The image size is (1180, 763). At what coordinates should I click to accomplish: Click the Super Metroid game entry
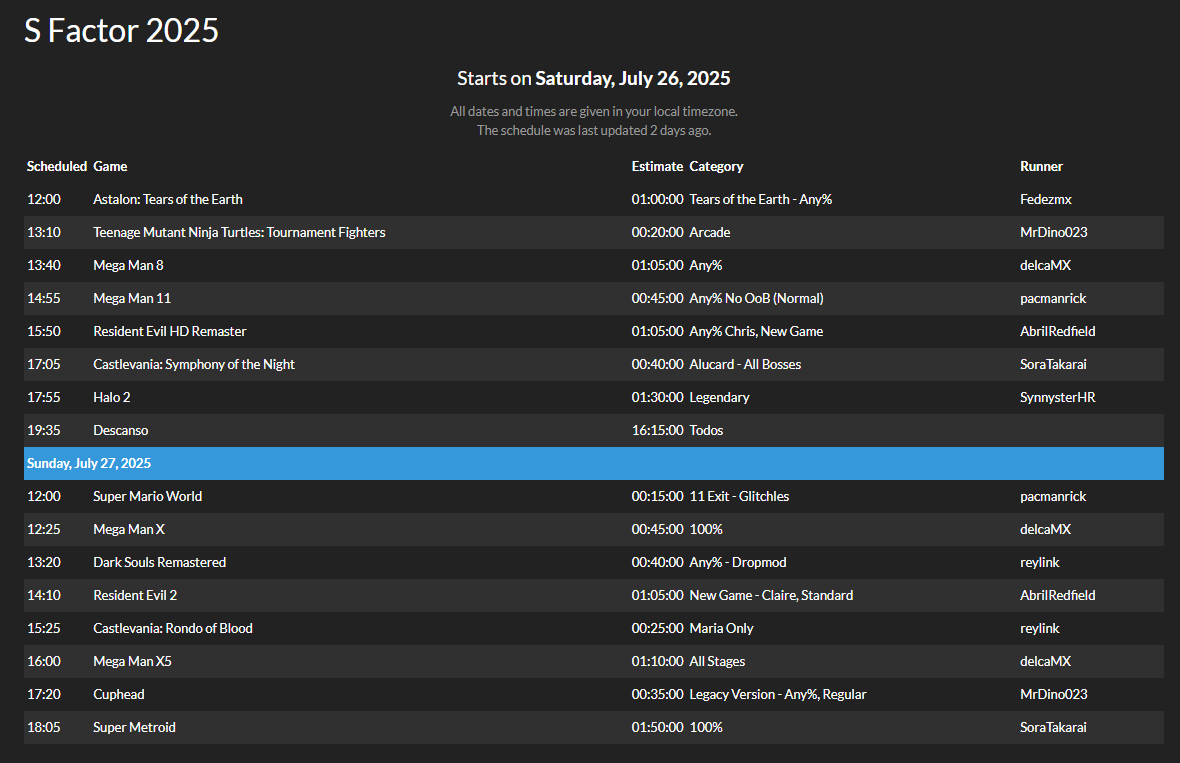(134, 728)
